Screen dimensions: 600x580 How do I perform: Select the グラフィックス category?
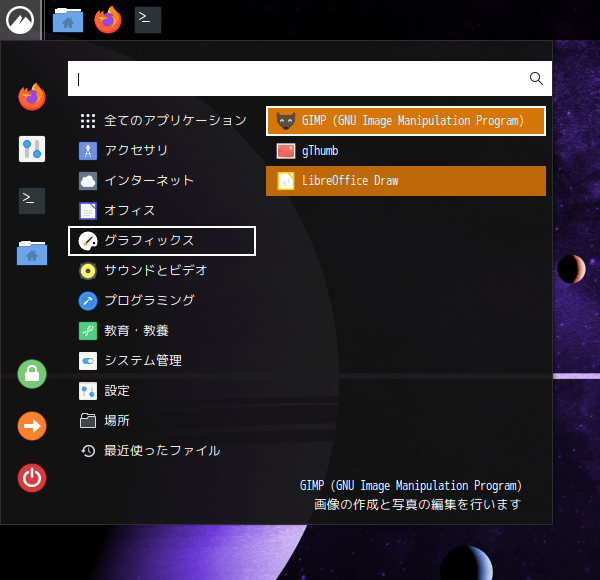pyautogui.click(x=162, y=241)
